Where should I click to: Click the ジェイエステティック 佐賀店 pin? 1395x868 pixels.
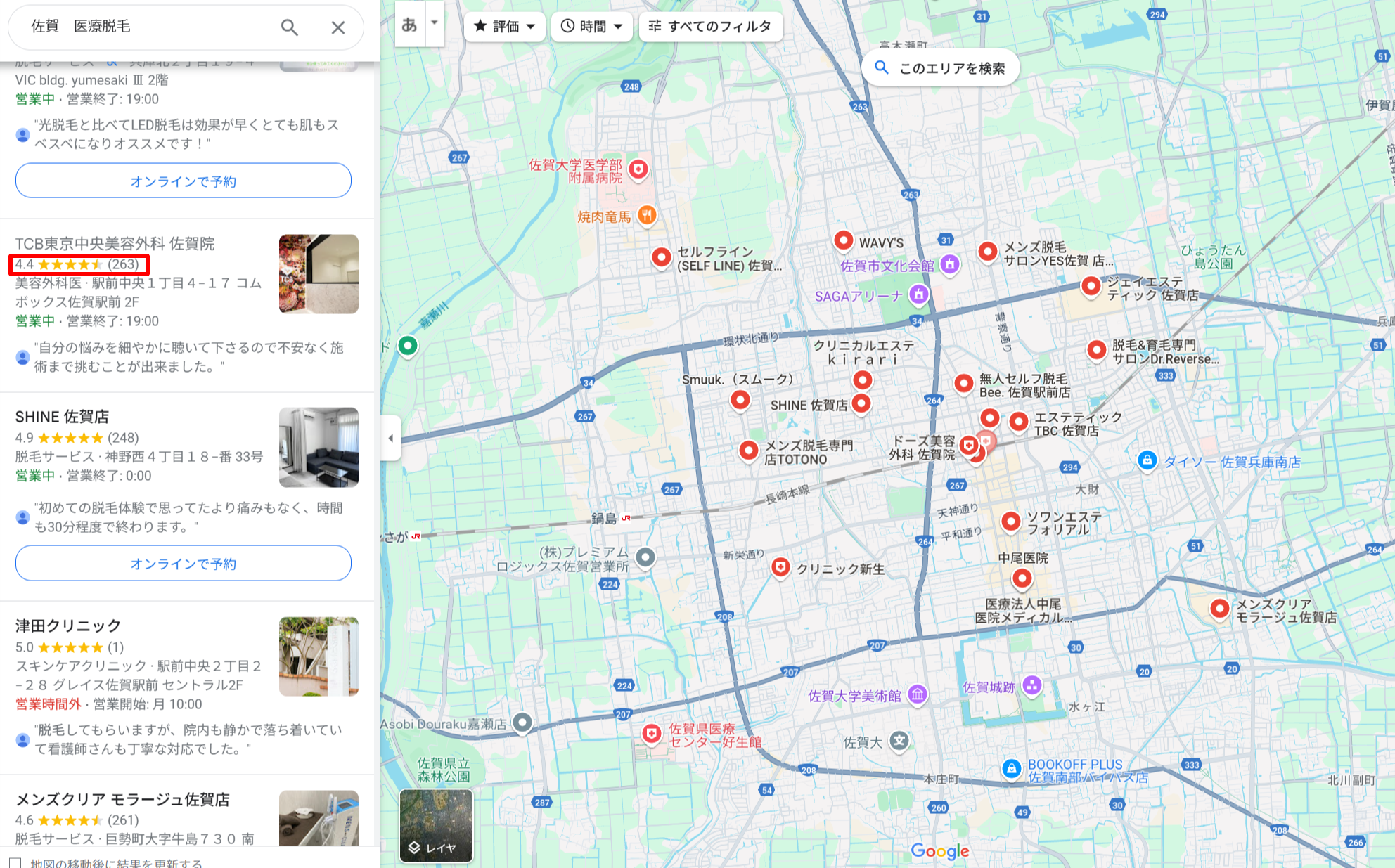pos(1091,287)
